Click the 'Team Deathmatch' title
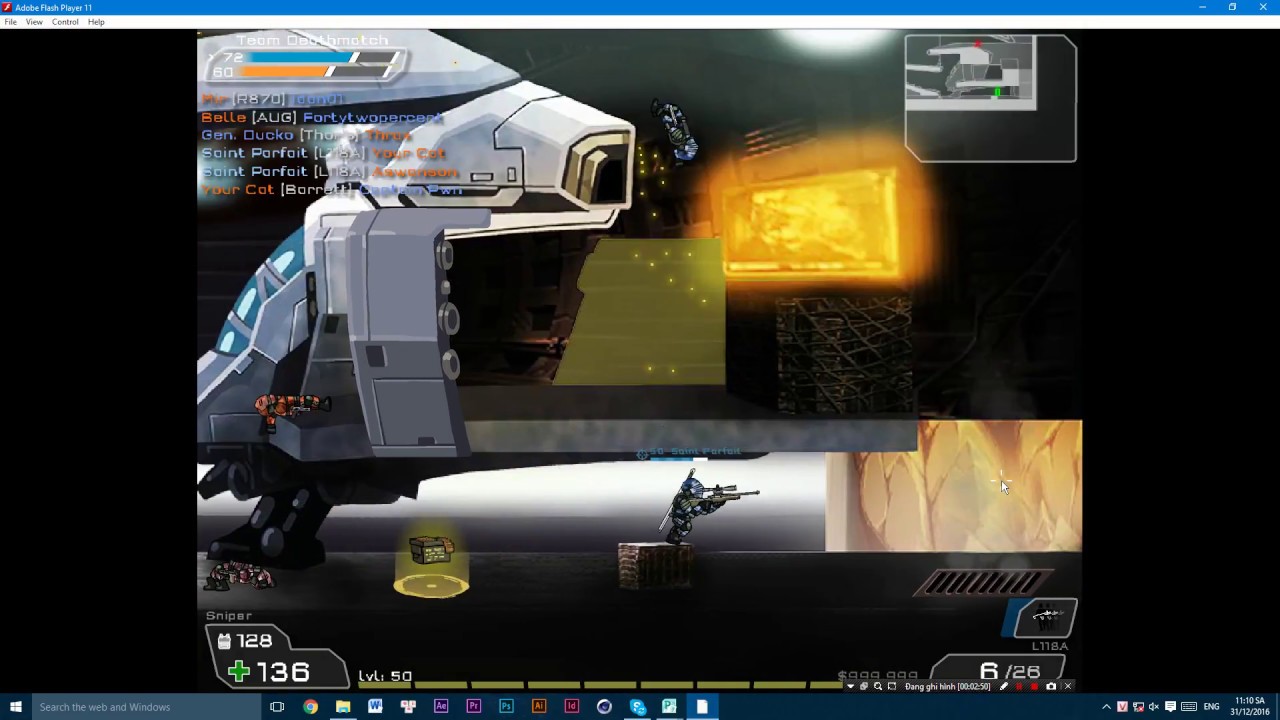Image resolution: width=1280 pixels, height=720 pixels. (x=311, y=40)
